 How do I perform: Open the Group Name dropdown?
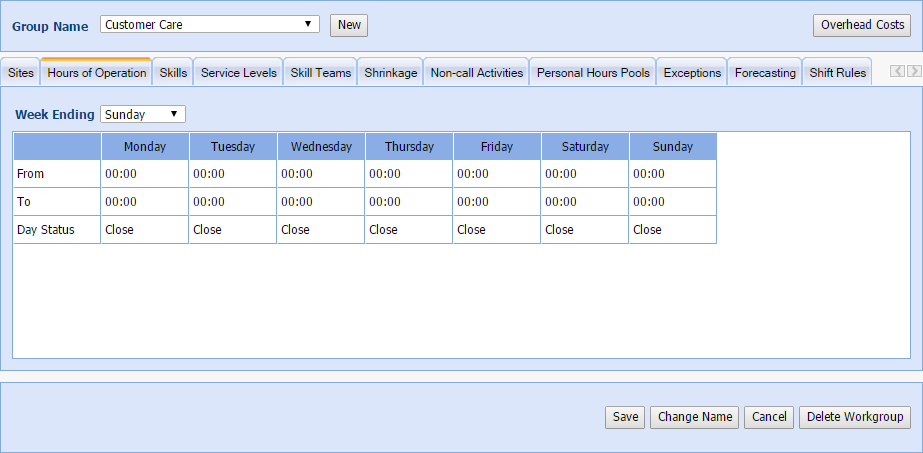point(209,25)
